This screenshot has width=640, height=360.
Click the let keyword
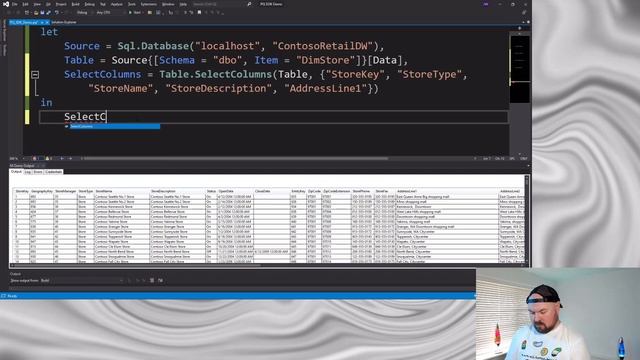coord(49,32)
